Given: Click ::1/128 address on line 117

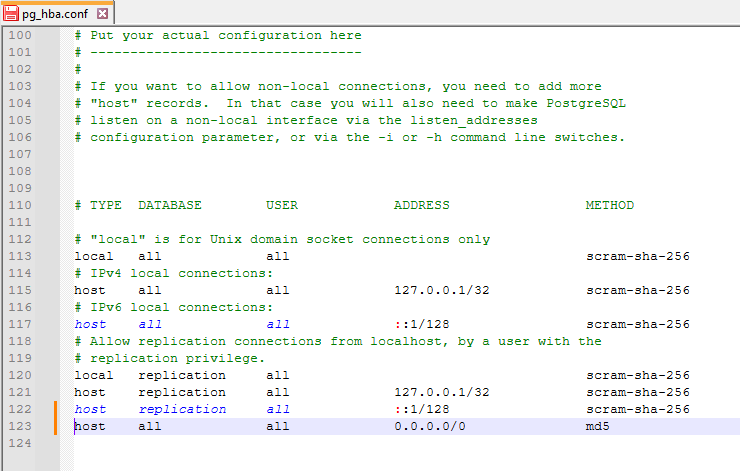Looking at the screenshot, I should [422, 324].
